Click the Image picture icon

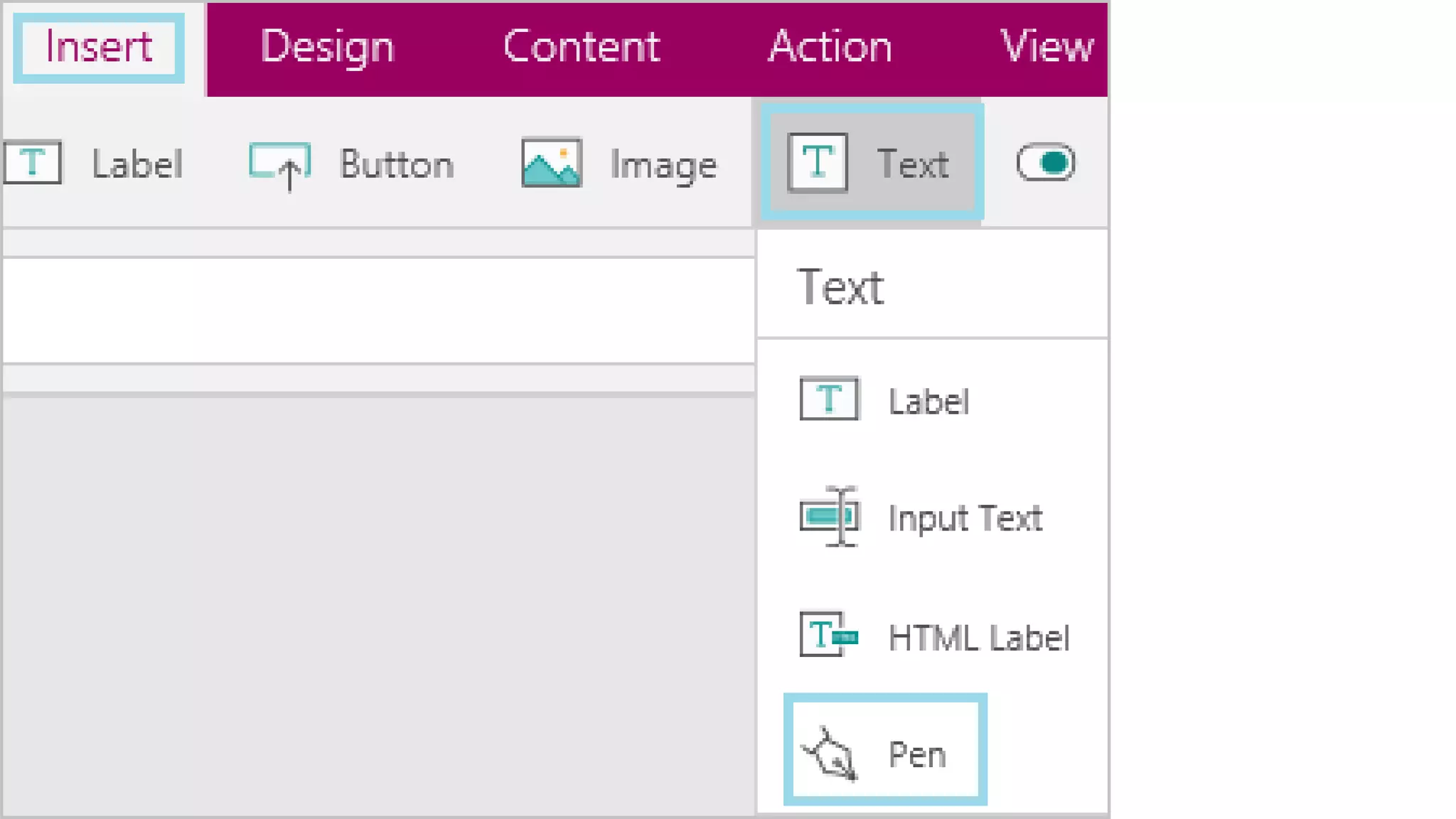[x=552, y=163]
